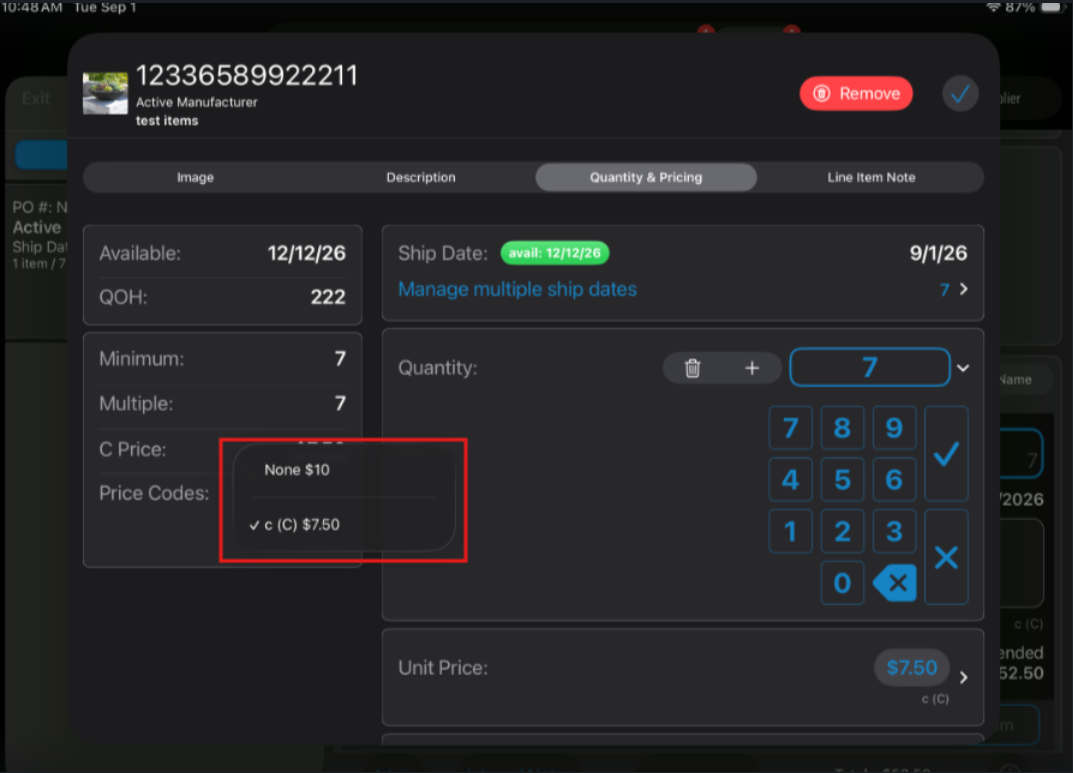
Task: Tap keypad digit 0
Action: (842, 583)
